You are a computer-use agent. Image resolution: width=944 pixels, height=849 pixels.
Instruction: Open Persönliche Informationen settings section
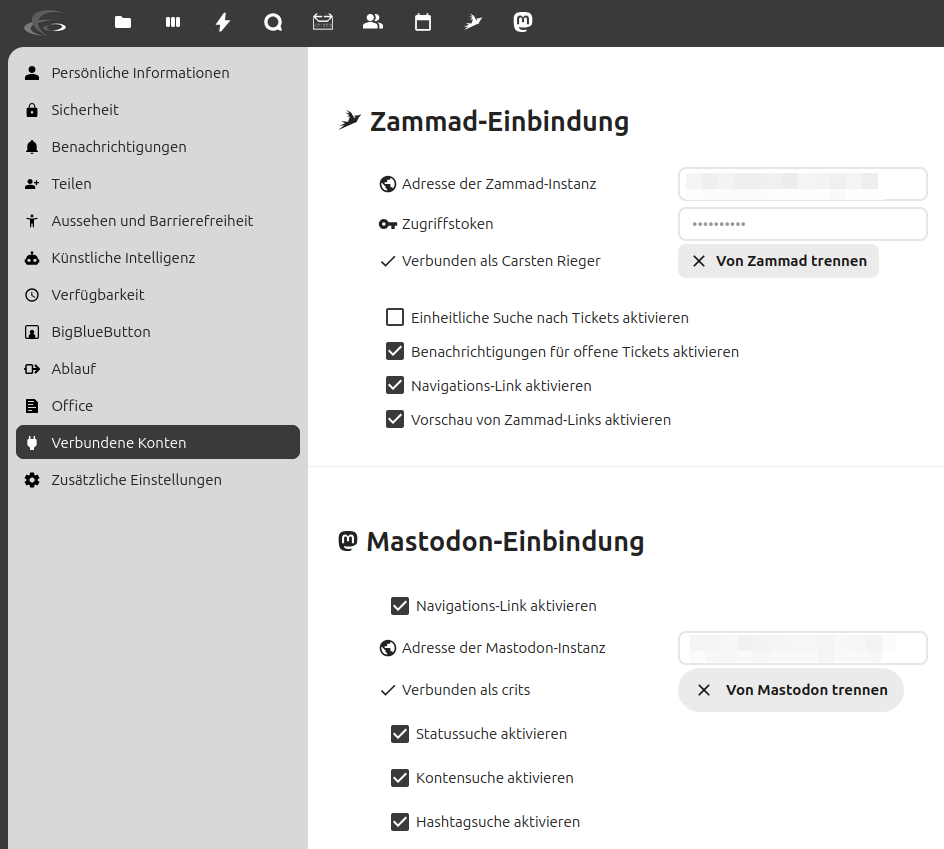158,73
